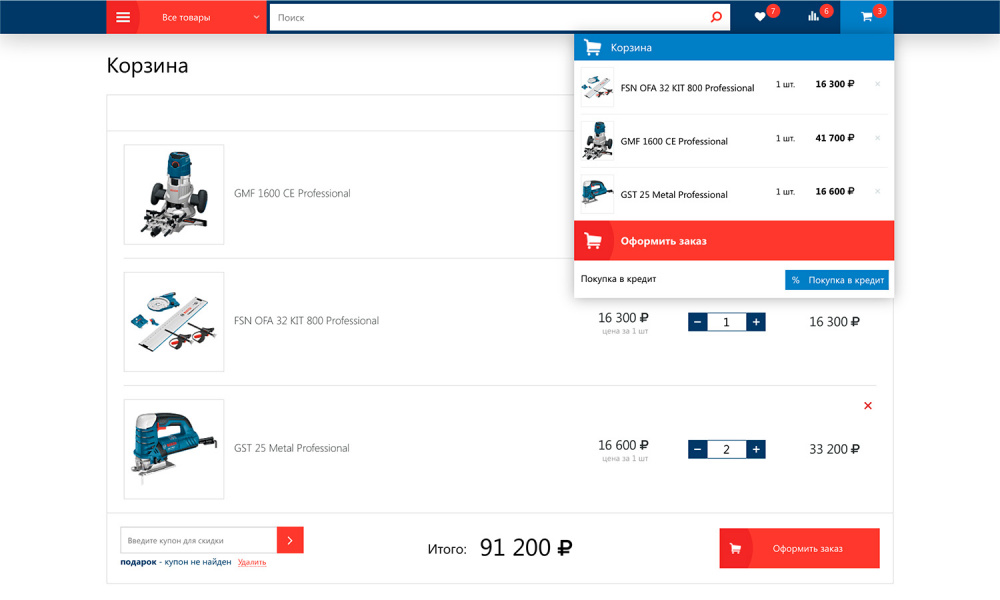Remove GMF 1600 CE from mini-cart
This screenshot has width=1000, height=600.
[878, 138]
